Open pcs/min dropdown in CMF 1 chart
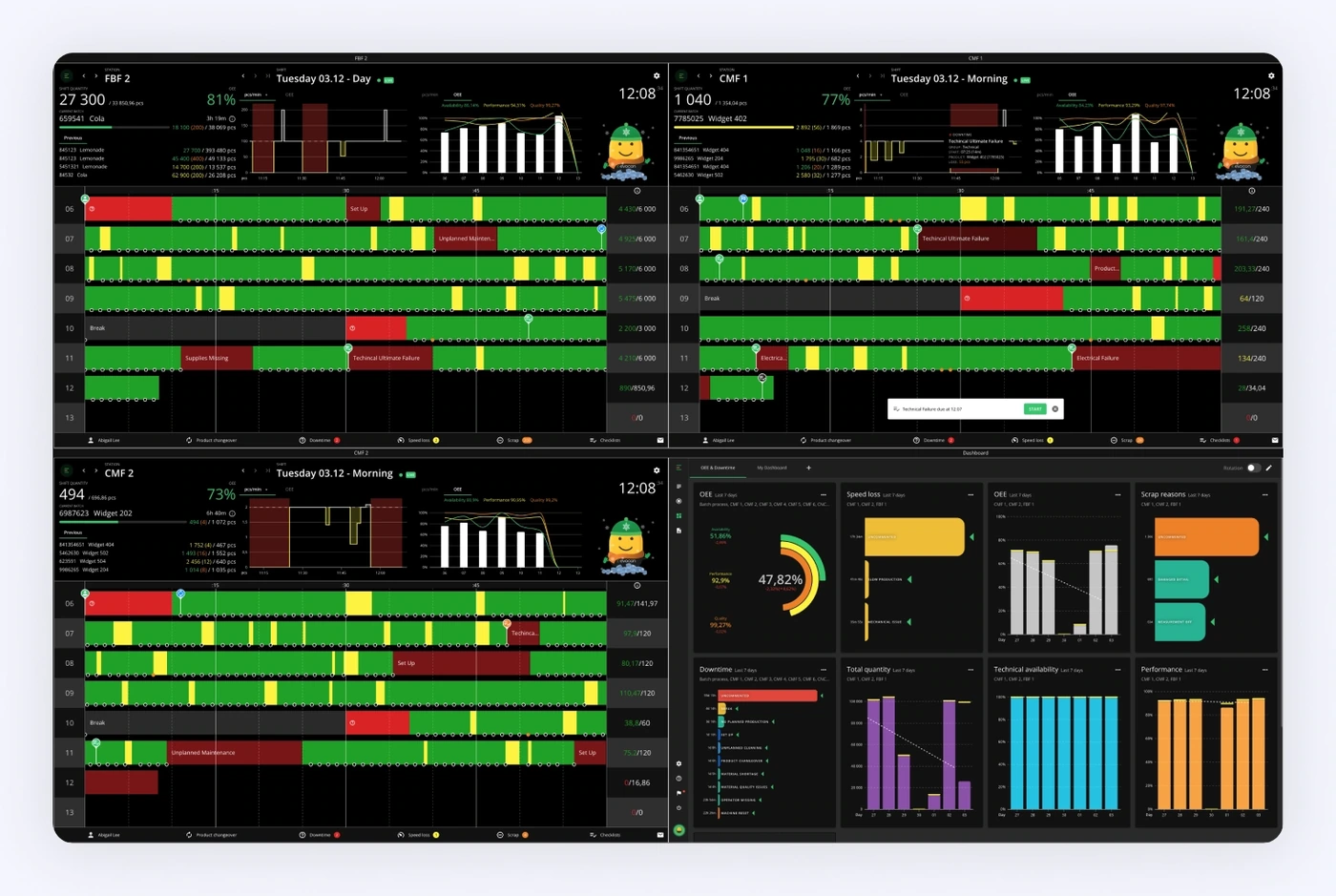Viewport: 1336px width, 896px height. pyautogui.click(x=868, y=94)
